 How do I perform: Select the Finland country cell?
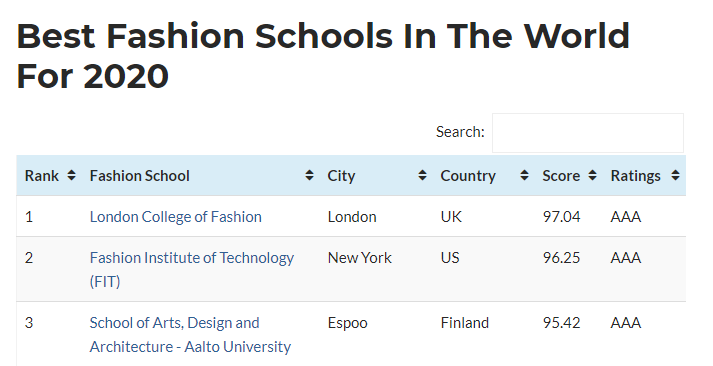464,323
